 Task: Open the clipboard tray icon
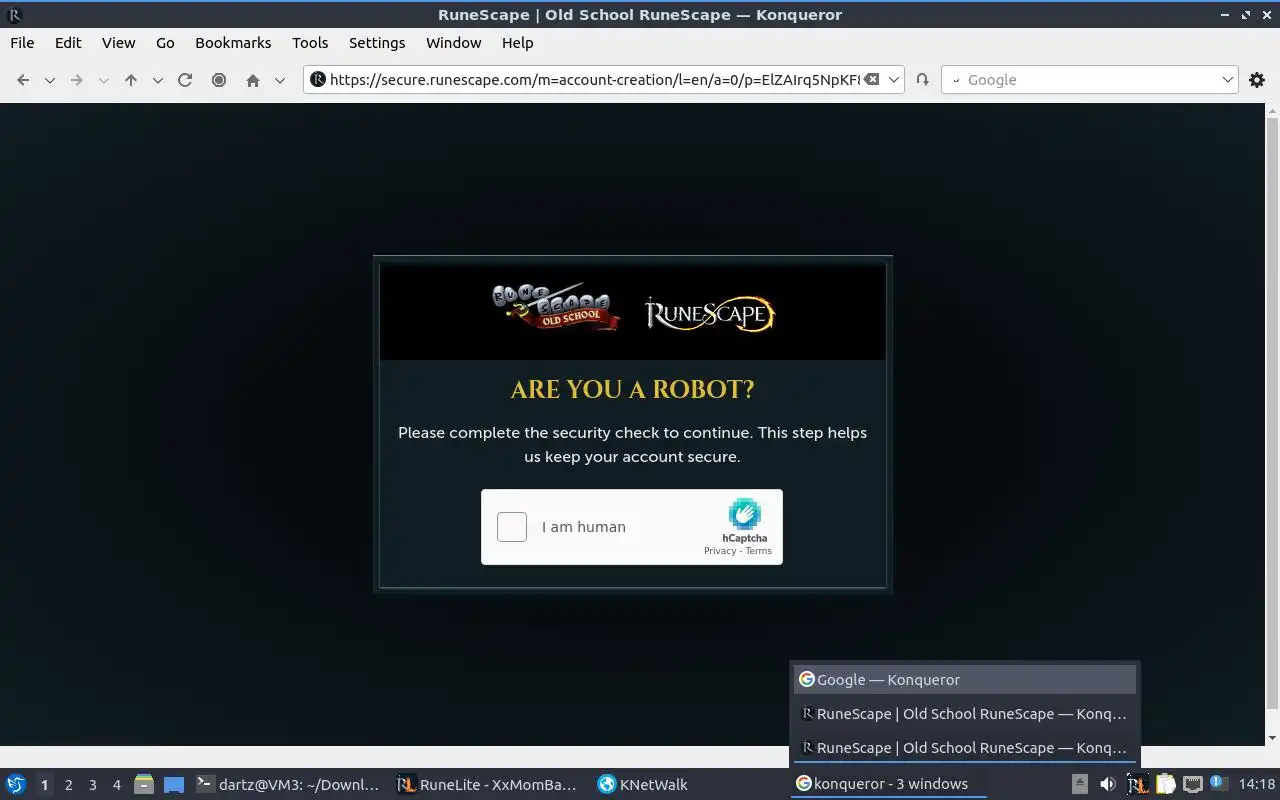coord(1165,784)
